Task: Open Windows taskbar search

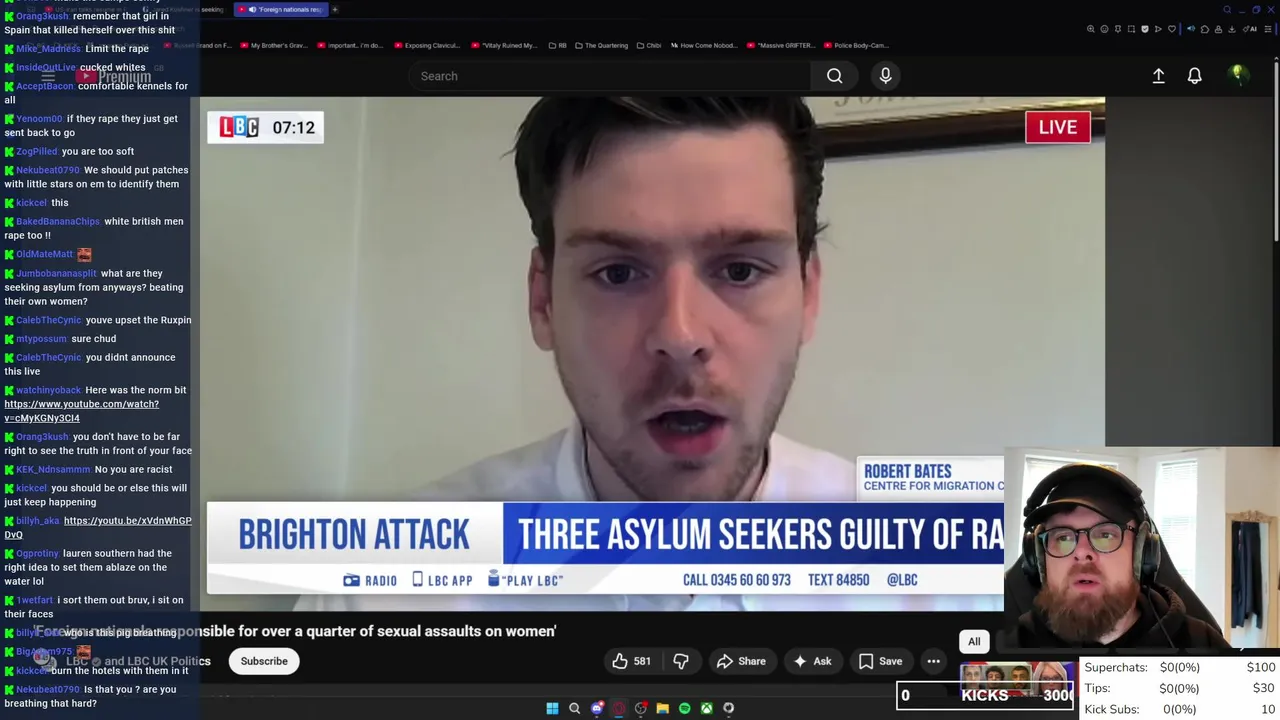Action: coord(574,708)
